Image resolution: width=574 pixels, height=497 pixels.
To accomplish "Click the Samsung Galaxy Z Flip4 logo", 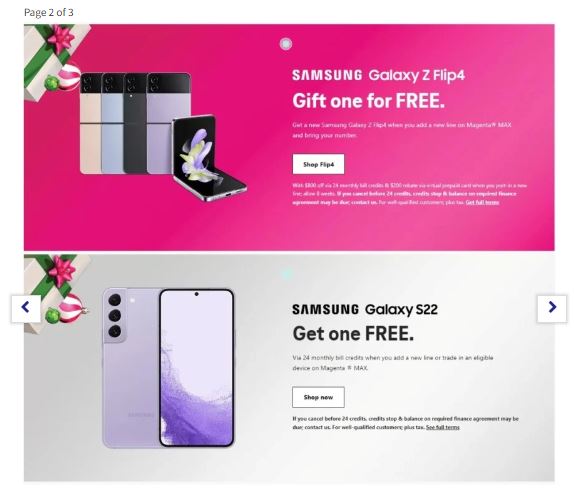I will click(x=379, y=75).
